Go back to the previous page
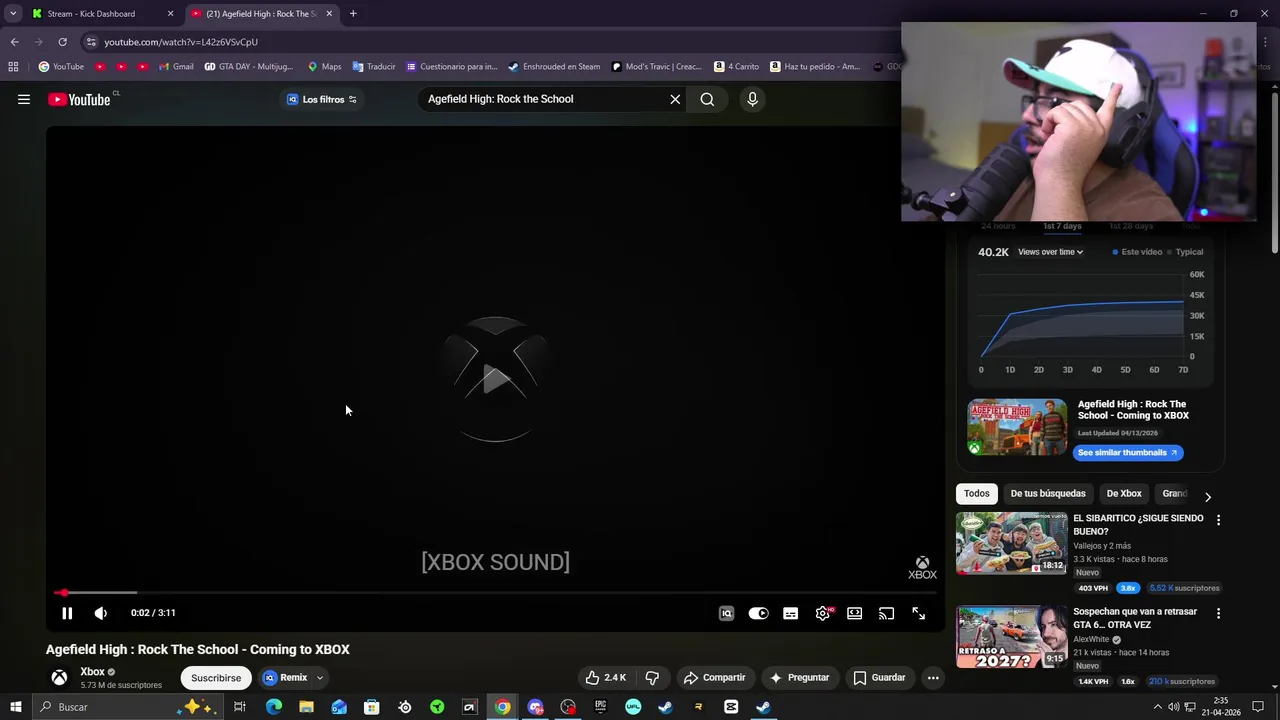The width and height of the screenshot is (1280, 720). (x=15, y=42)
